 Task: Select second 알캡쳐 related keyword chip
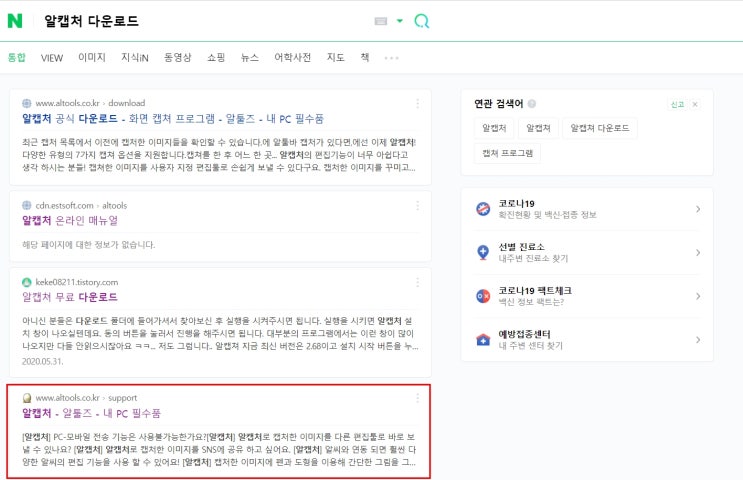(538, 128)
